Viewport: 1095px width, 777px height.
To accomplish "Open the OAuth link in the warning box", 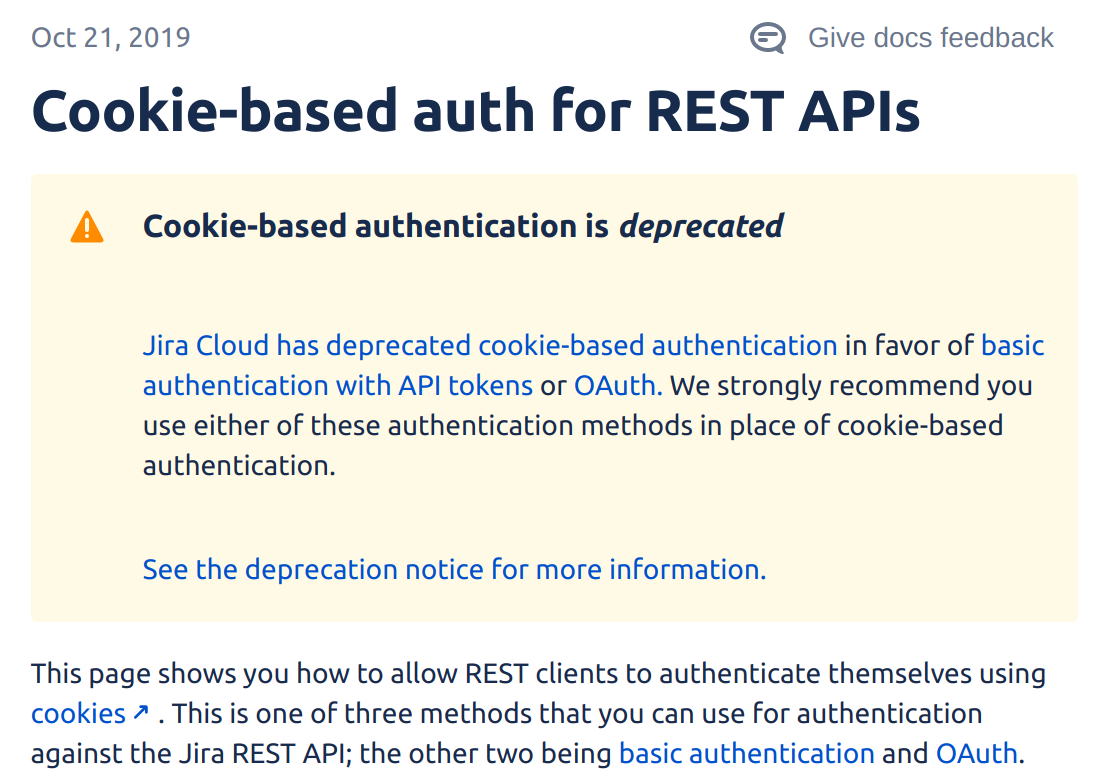I will 617,385.
